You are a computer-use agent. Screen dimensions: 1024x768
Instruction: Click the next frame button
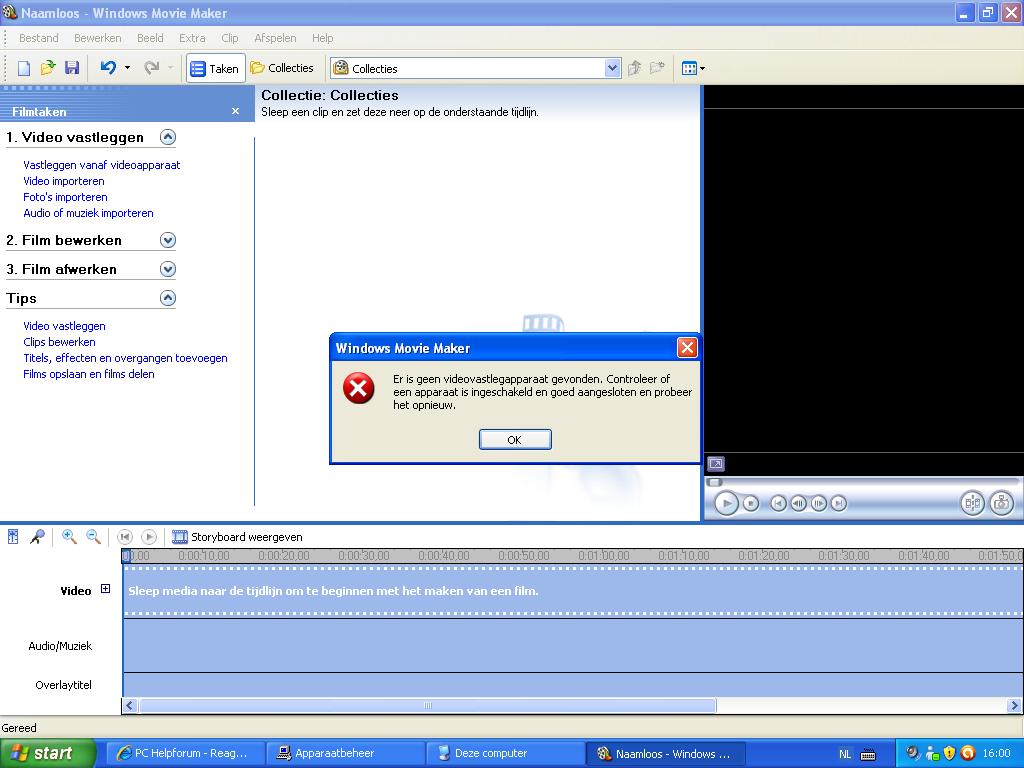[818, 504]
